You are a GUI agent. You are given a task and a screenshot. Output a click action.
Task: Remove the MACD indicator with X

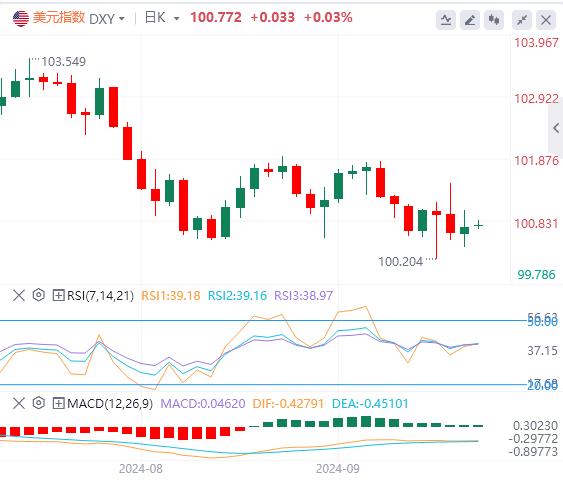click(x=19, y=403)
